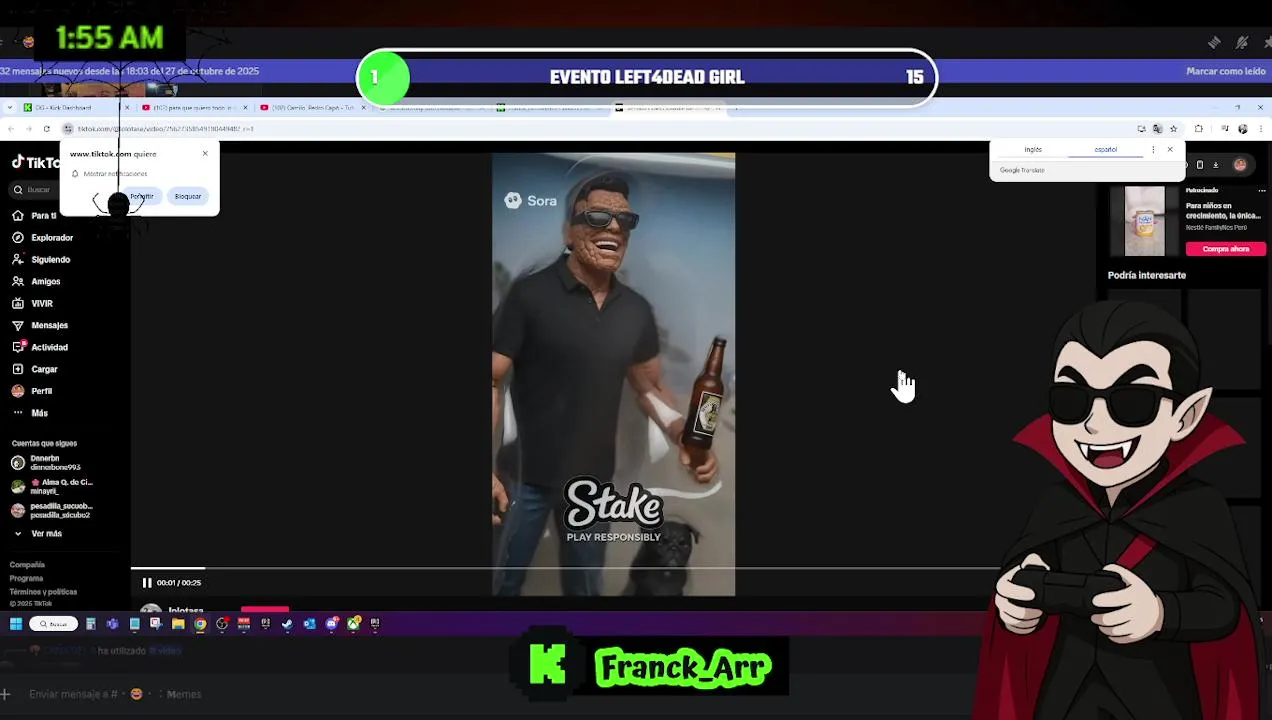This screenshot has width=1272, height=720.
Task: Open the Nestlé ad thumbnail
Action: tap(1144, 221)
